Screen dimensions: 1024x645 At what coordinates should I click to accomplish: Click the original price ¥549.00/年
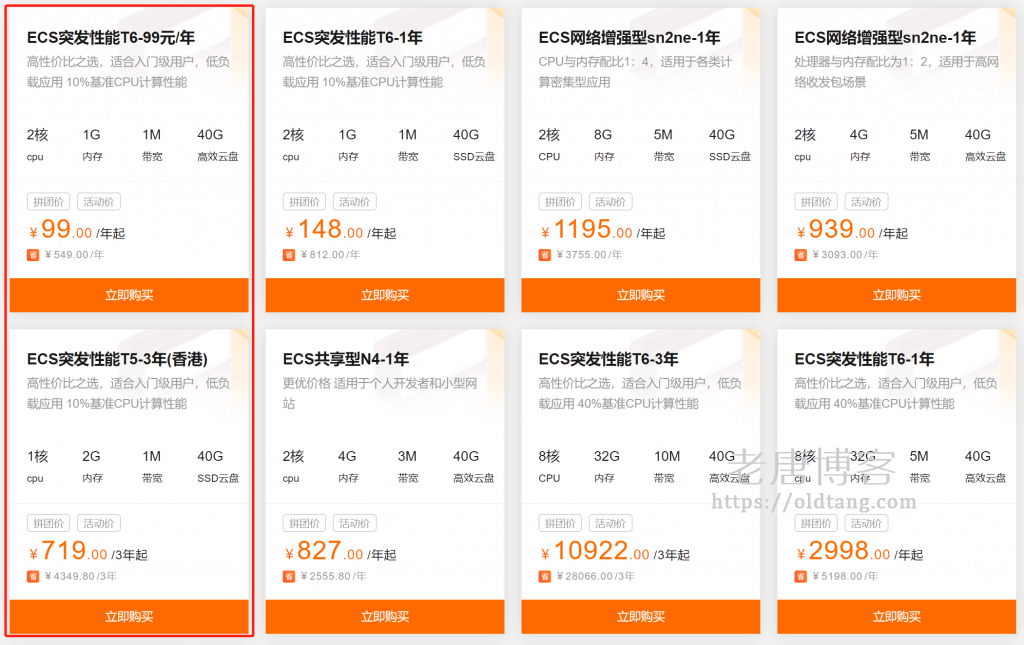pos(74,255)
